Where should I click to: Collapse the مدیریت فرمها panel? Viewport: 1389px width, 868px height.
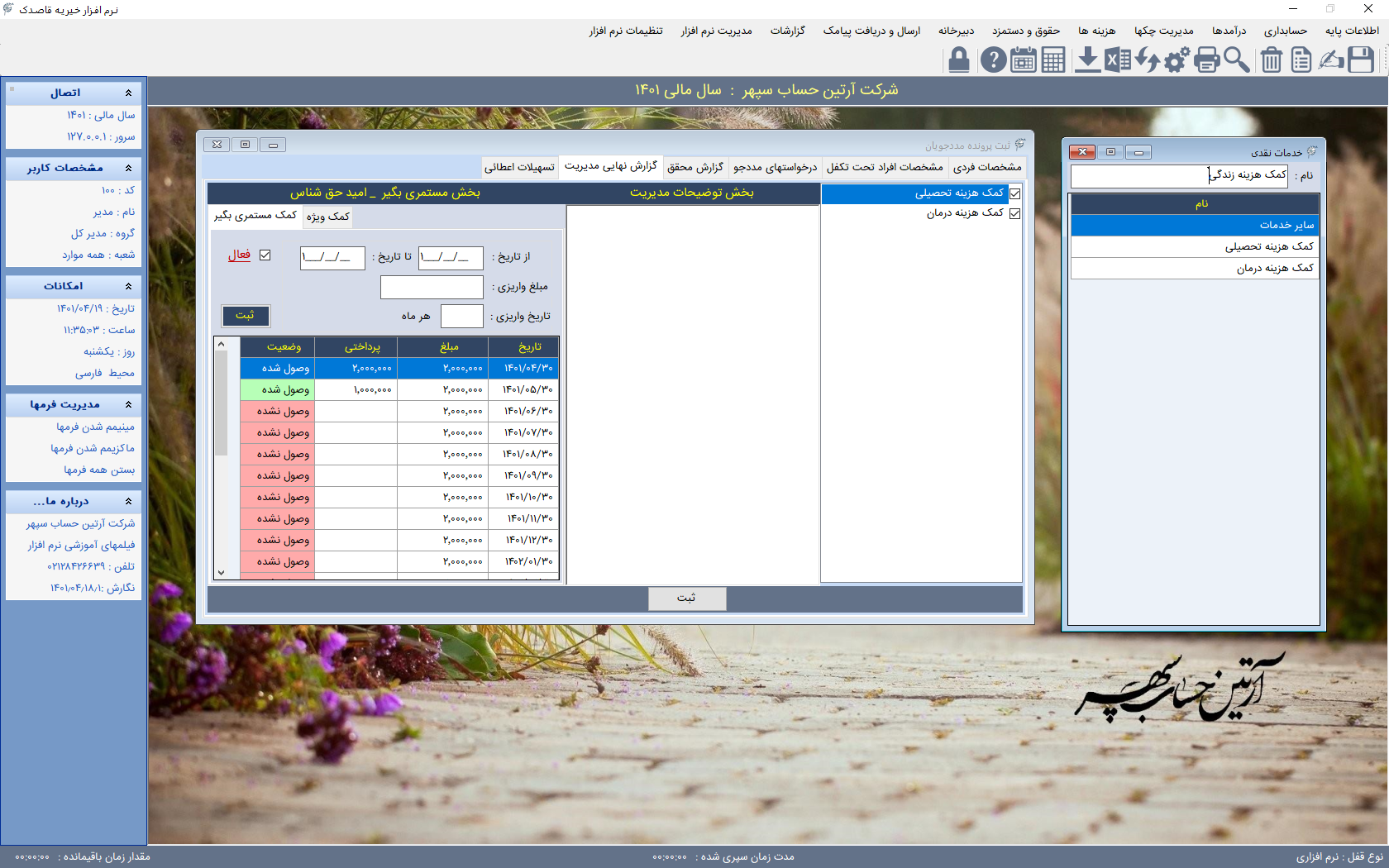(x=128, y=405)
